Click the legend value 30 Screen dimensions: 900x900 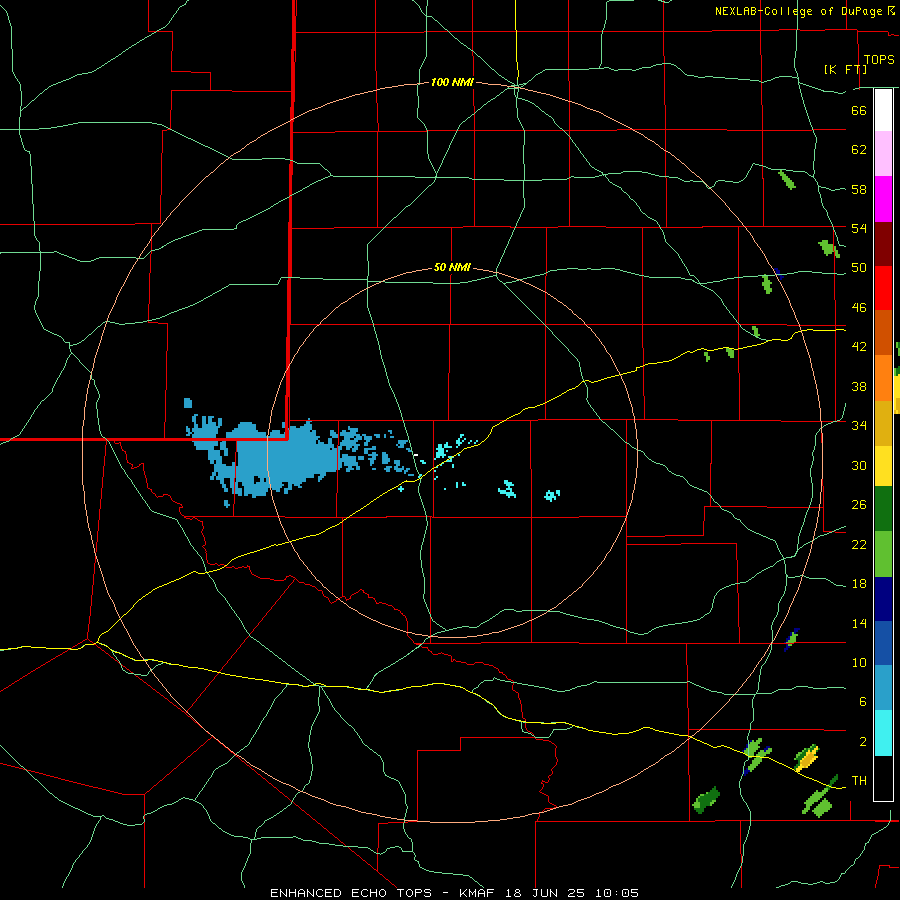point(859,465)
